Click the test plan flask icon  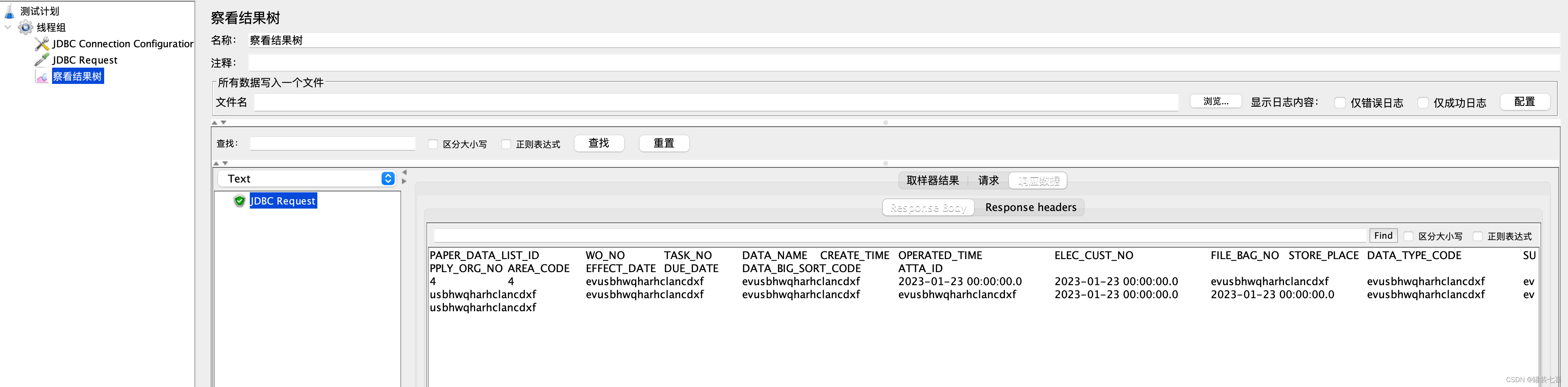click(x=9, y=11)
